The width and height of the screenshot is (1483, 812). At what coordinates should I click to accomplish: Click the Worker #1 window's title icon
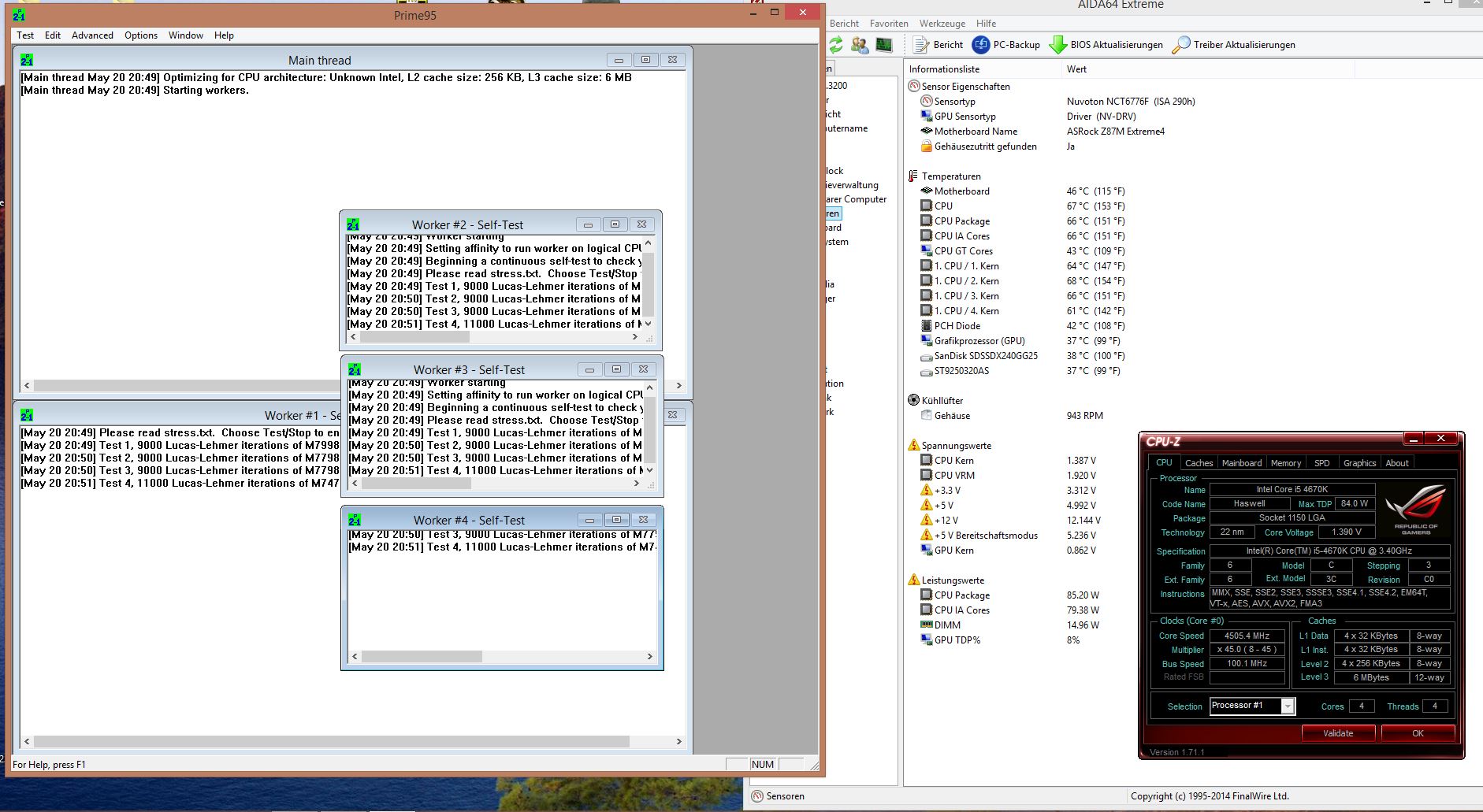(27, 415)
